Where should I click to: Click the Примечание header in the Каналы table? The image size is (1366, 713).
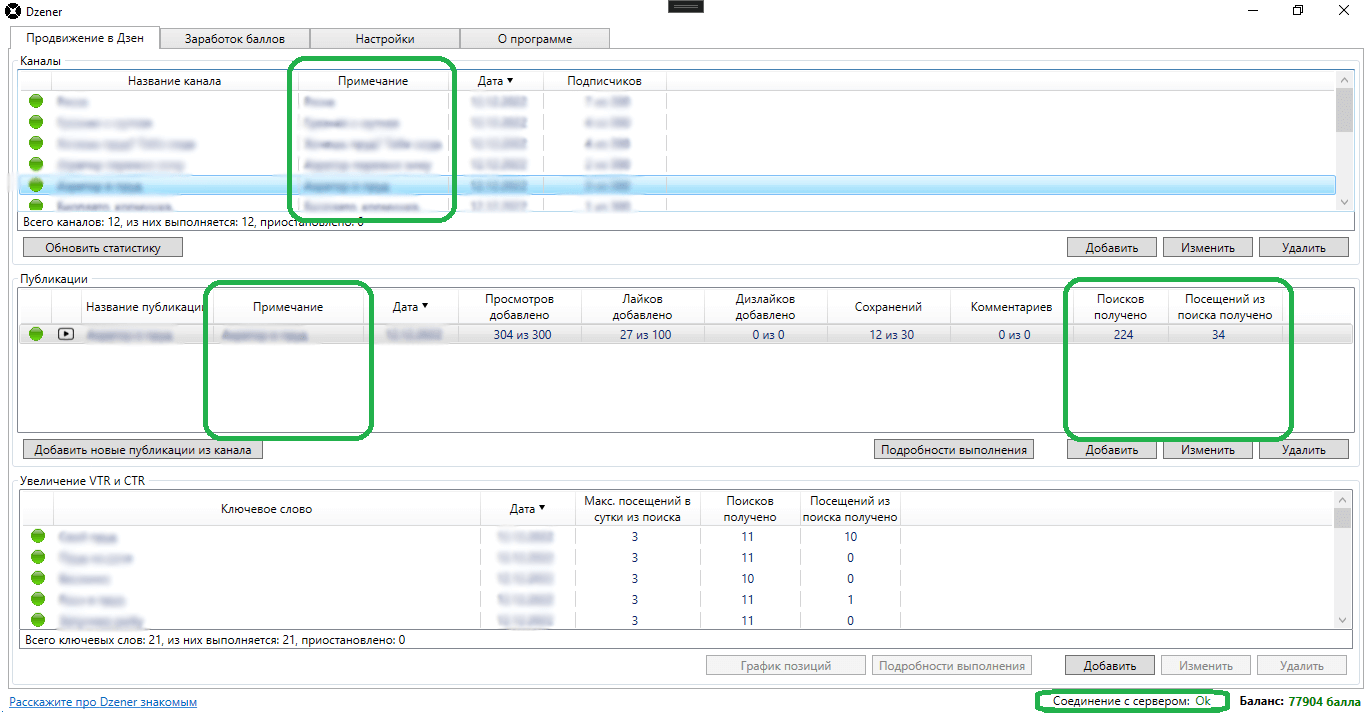coord(373,81)
